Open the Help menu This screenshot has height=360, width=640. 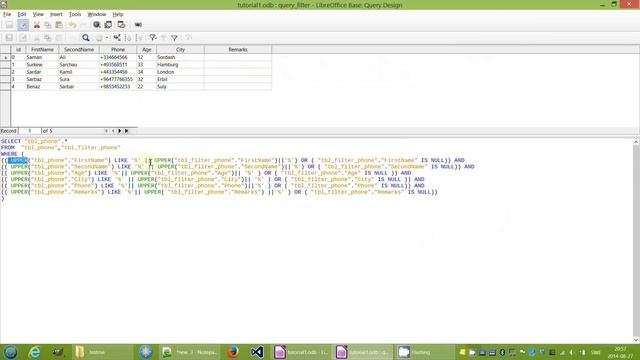click(x=118, y=14)
